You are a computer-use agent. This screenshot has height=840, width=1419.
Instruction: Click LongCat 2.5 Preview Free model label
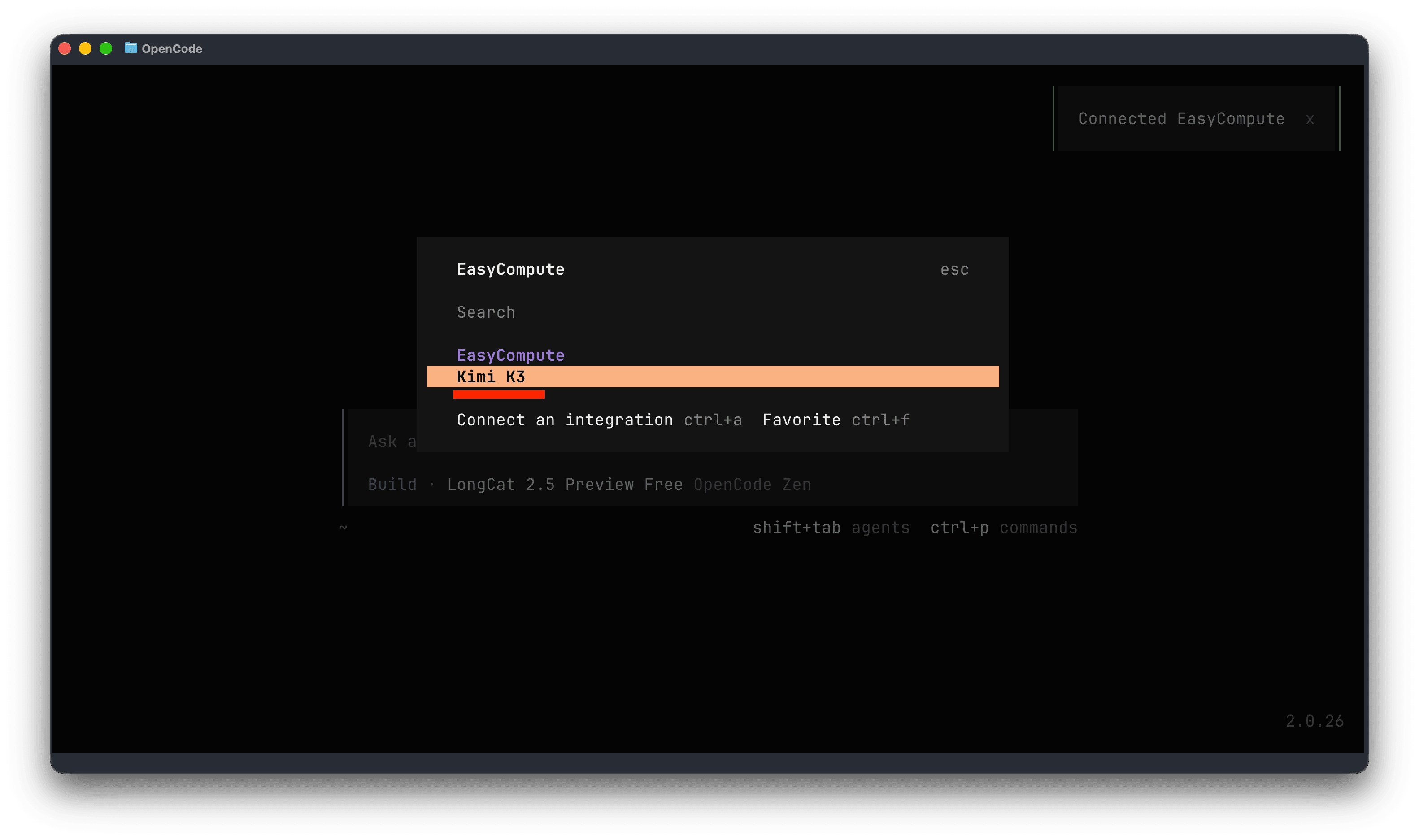(x=565, y=485)
